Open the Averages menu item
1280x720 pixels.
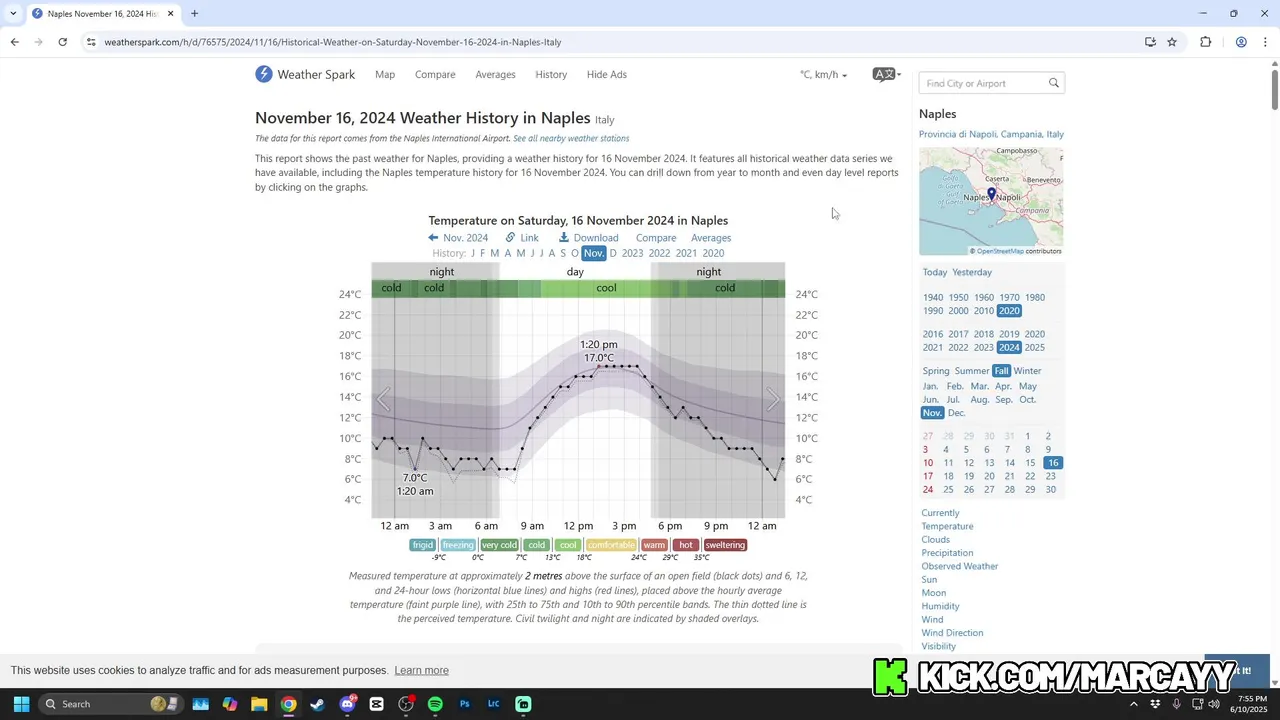pyautogui.click(x=495, y=75)
